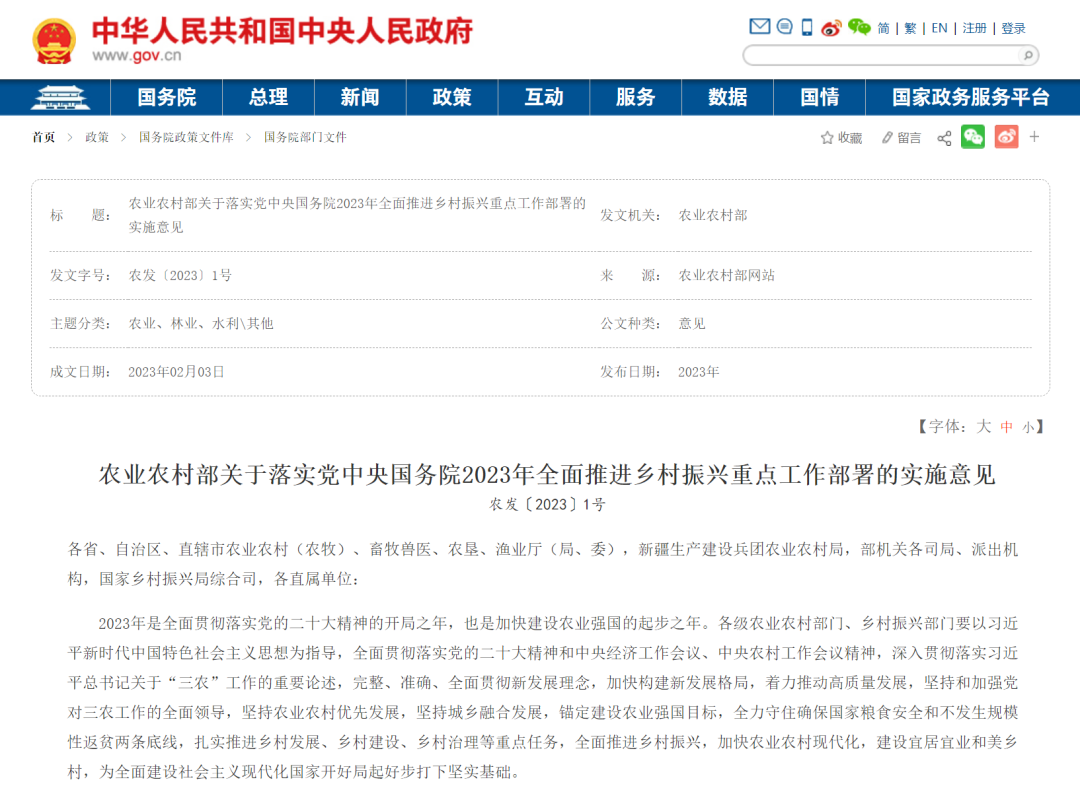Select medium font size 中
Viewport: 1080px width, 792px height.
(x=1007, y=426)
